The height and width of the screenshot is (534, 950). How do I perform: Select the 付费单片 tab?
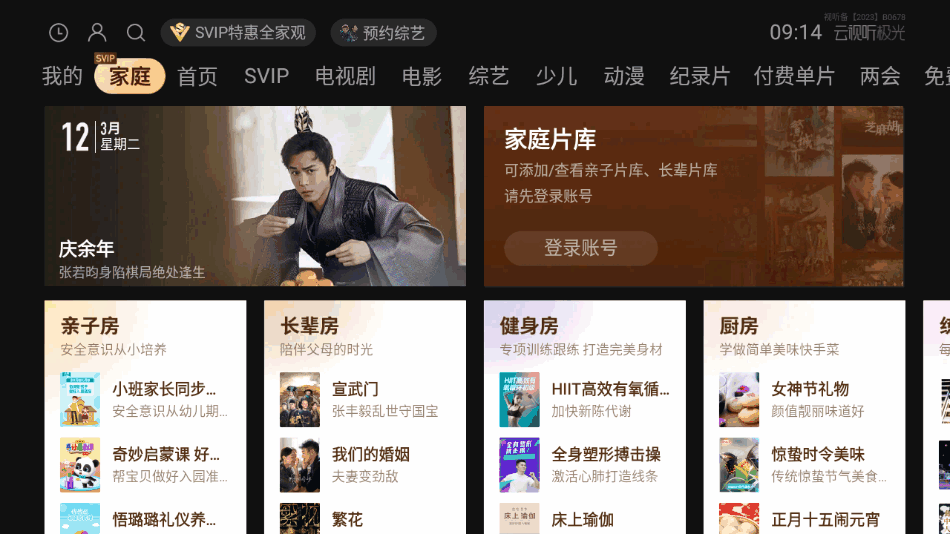tap(794, 76)
